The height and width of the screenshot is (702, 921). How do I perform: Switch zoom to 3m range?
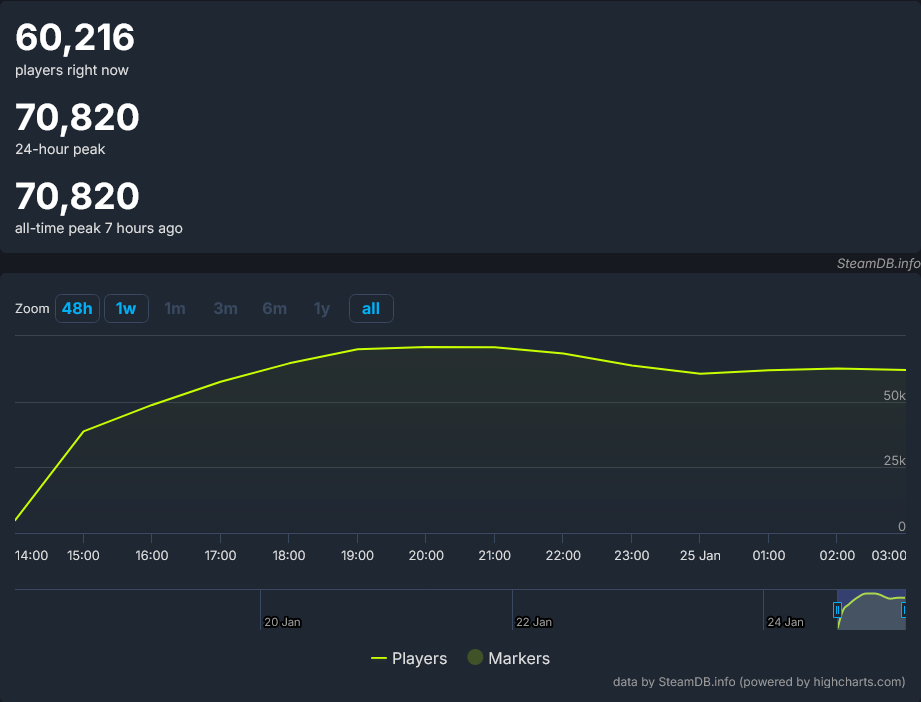[225, 308]
